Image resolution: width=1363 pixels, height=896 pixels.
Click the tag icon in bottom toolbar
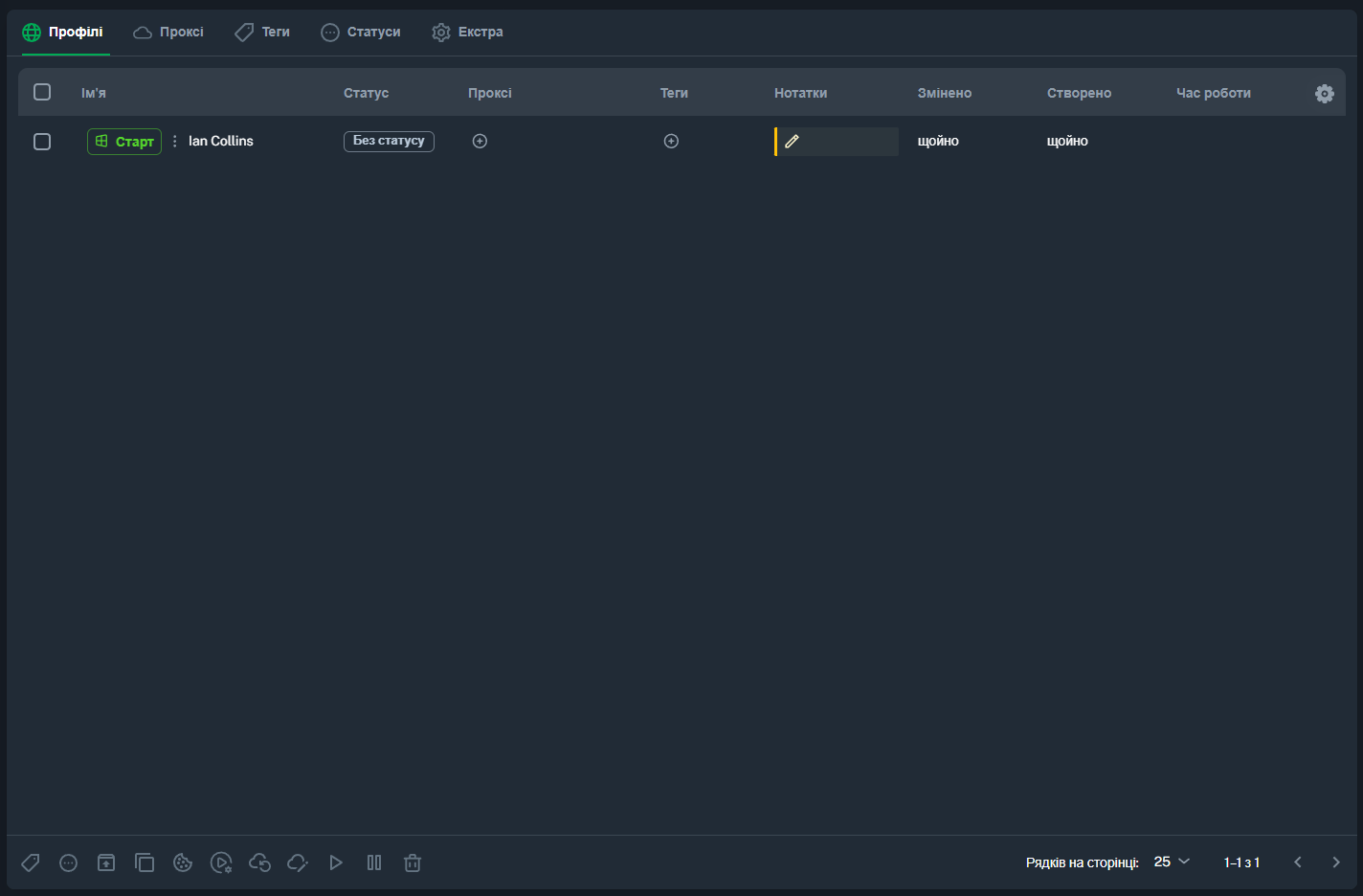click(31, 862)
